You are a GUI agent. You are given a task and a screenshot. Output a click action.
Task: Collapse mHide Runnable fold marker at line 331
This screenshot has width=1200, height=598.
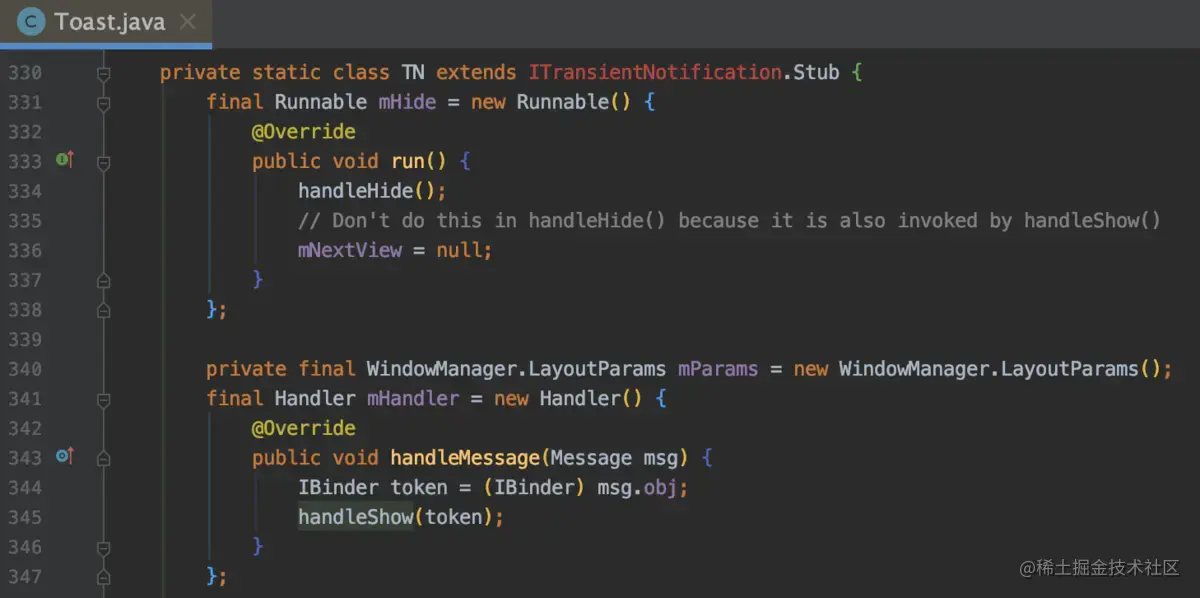tap(103, 102)
